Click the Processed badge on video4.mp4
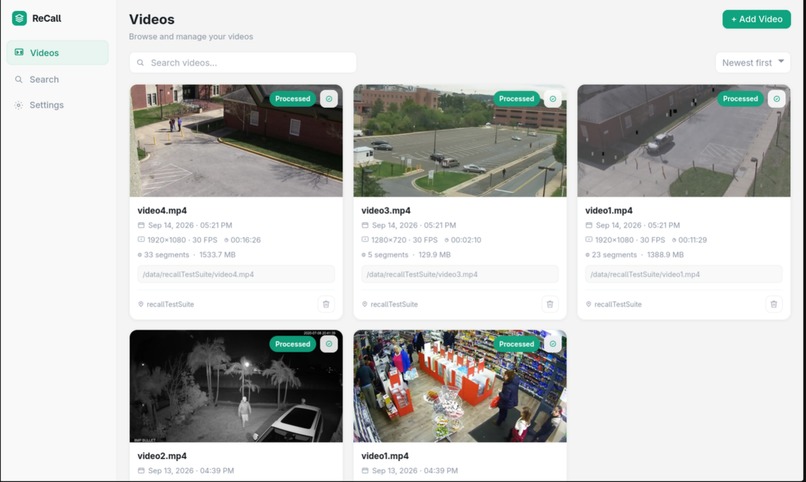This screenshot has height=482, width=806. click(x=292, y=99)
